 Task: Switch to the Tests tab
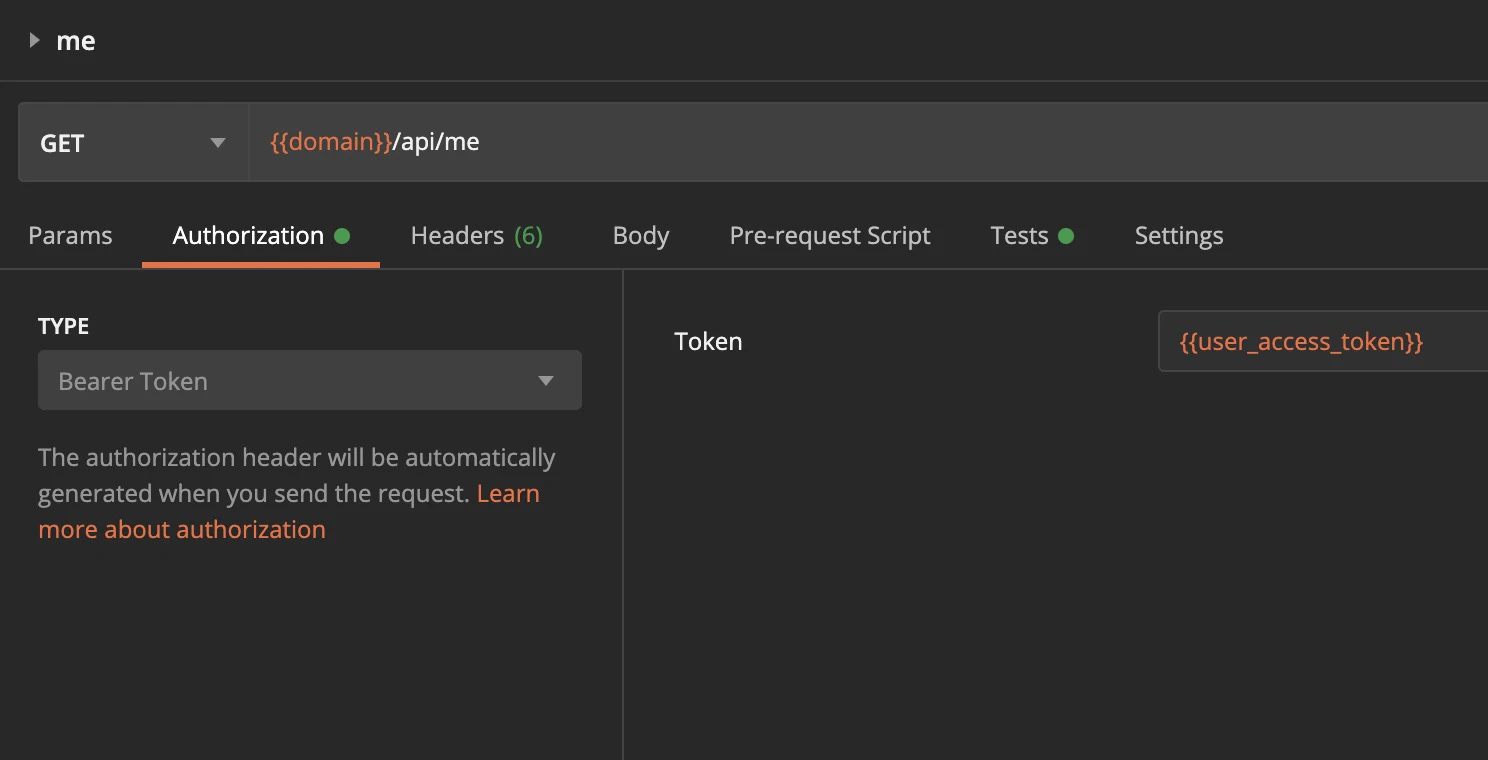1032,236
